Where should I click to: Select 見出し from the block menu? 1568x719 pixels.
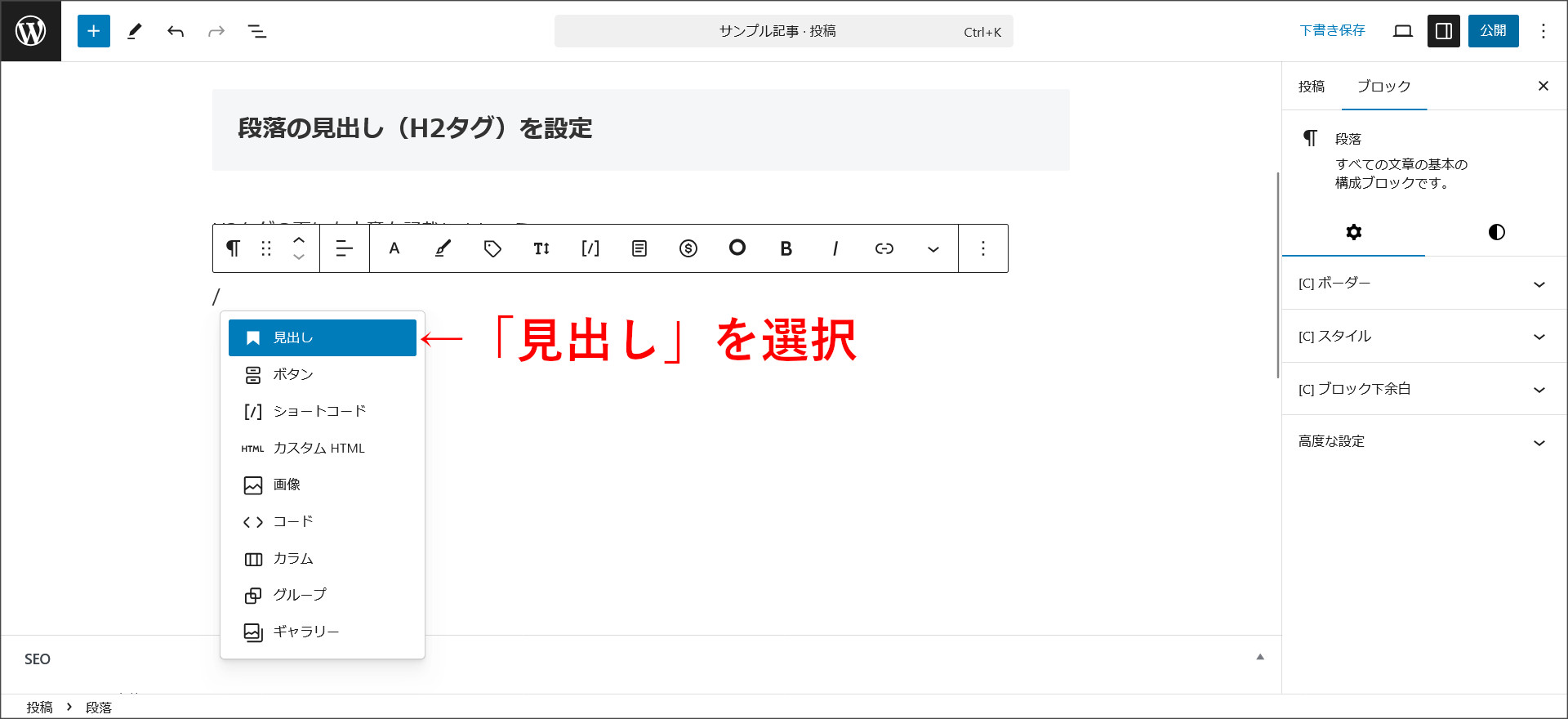323,337
